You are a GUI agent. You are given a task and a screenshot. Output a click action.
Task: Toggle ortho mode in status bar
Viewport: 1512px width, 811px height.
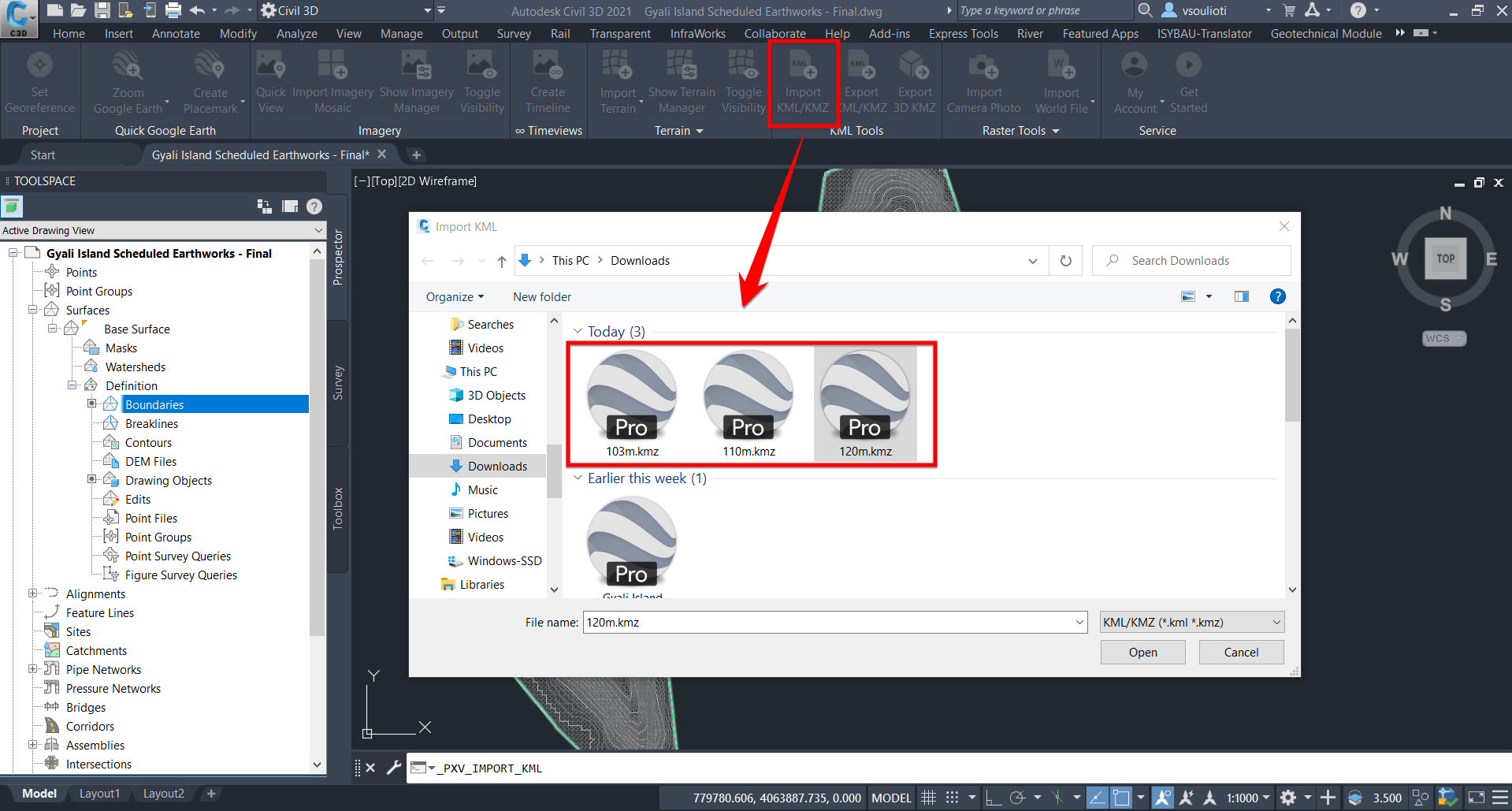pyautogui.click(x=994, y=798)
